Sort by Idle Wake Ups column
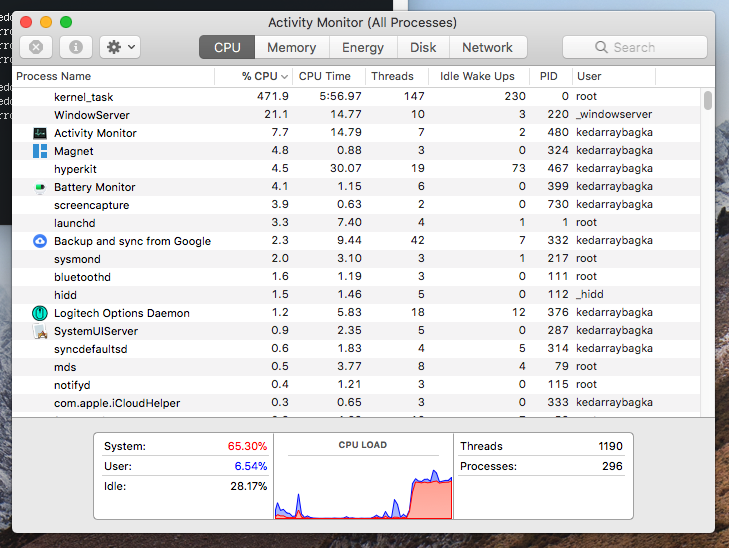The width and height of the screenshot is (729, 548). point(478,76)
